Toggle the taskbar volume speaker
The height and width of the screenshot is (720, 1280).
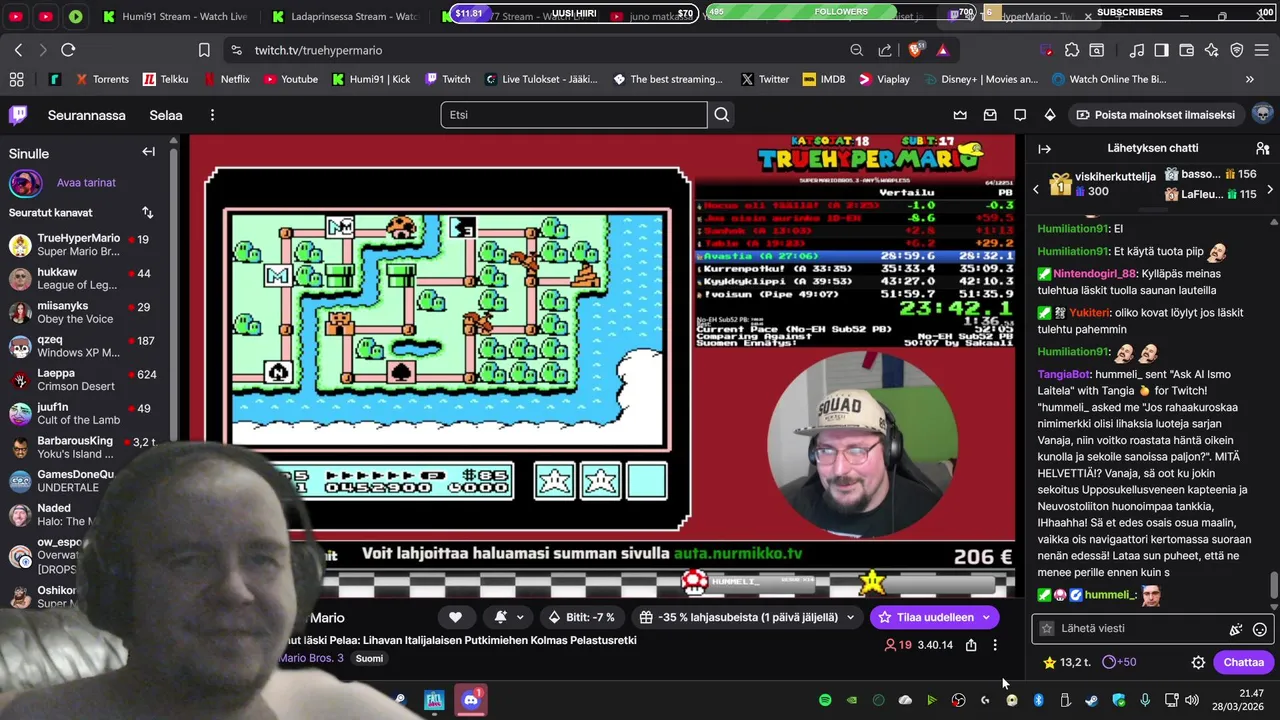click(1194, 700)
